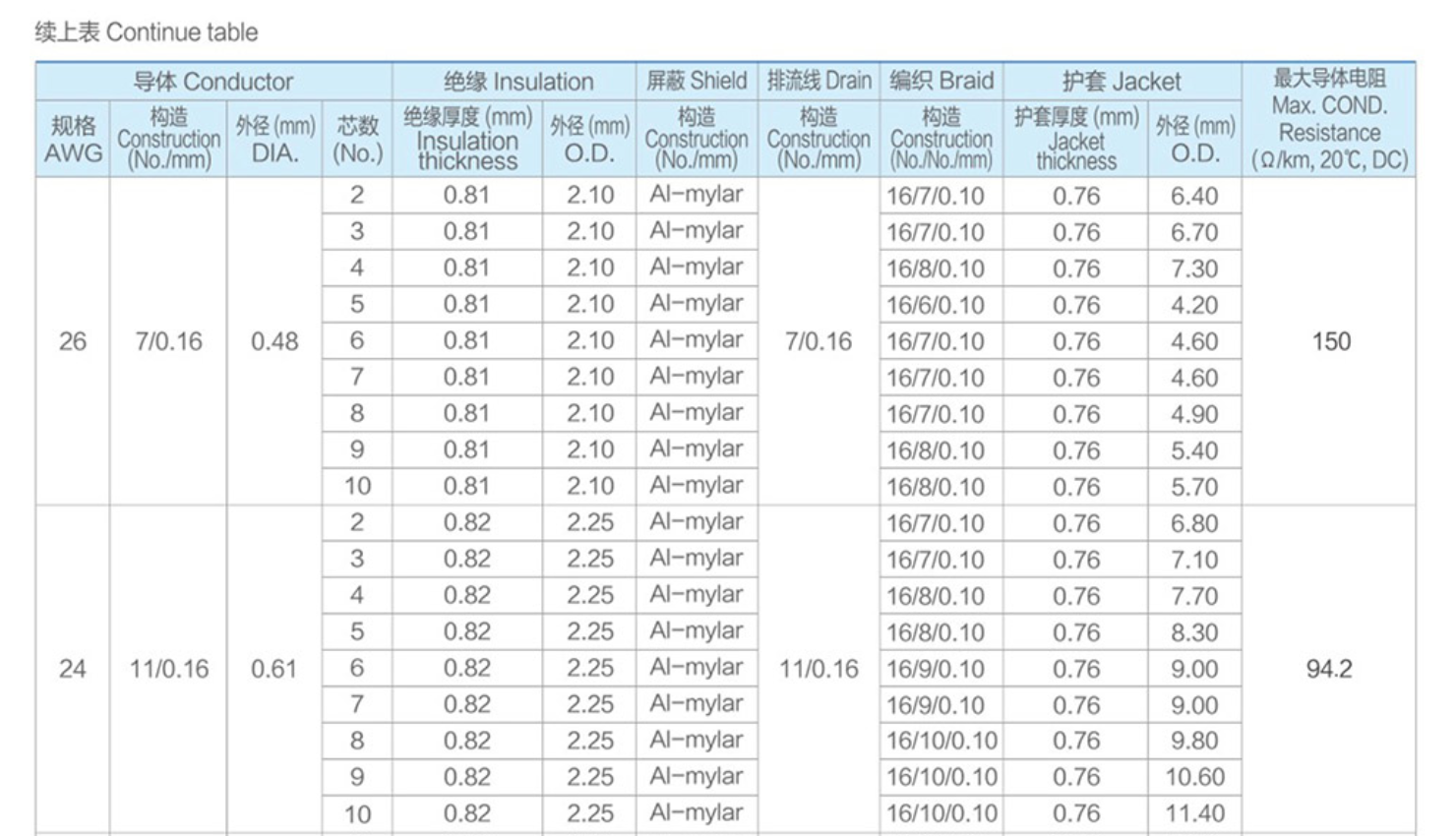
Task: Select the "芯数 (No.)" column header
Action: pyautogui.click(x=357, y=139)
